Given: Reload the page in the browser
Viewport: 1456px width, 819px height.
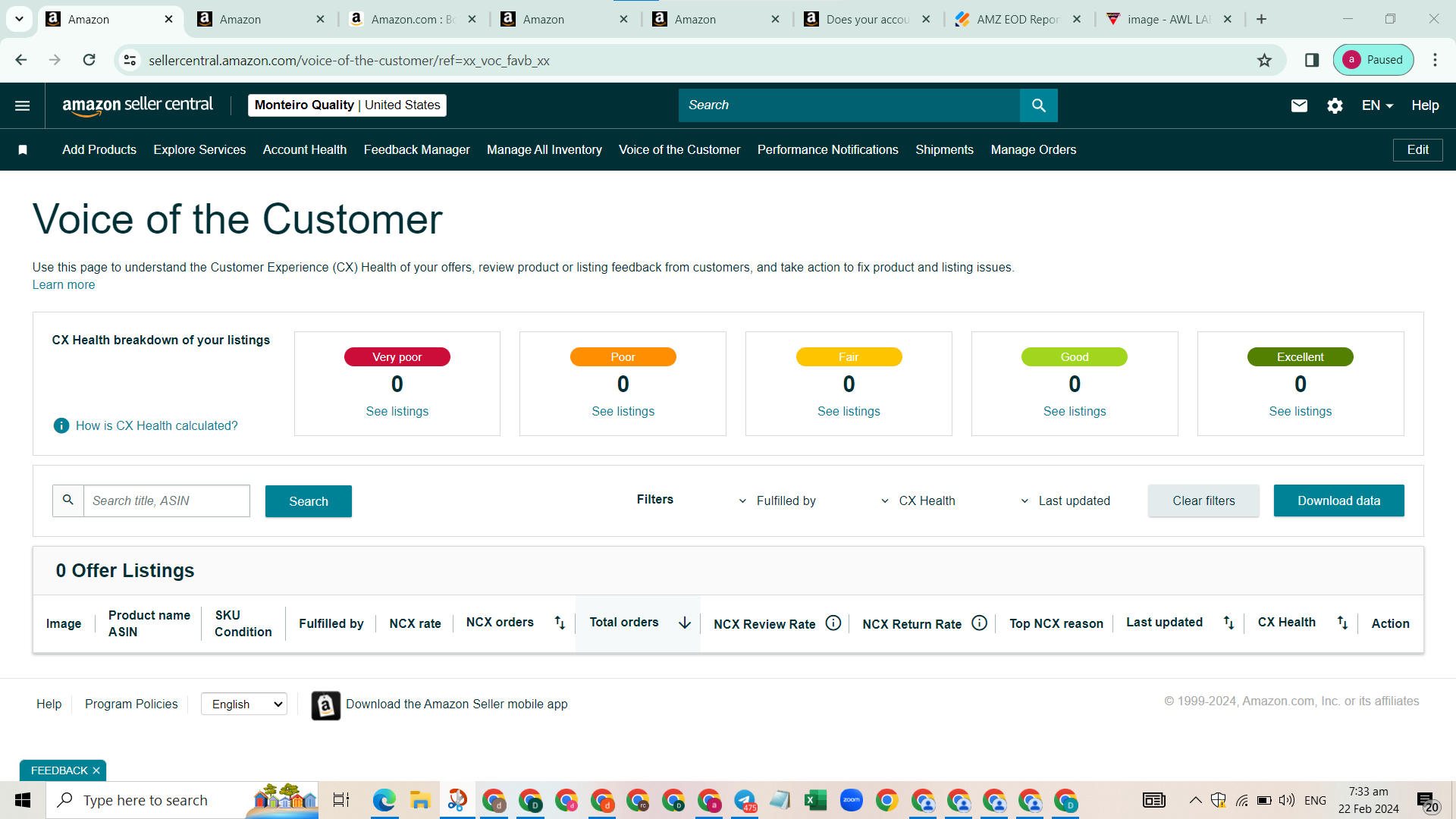Looking at the screenshot, I should (89, 60).
